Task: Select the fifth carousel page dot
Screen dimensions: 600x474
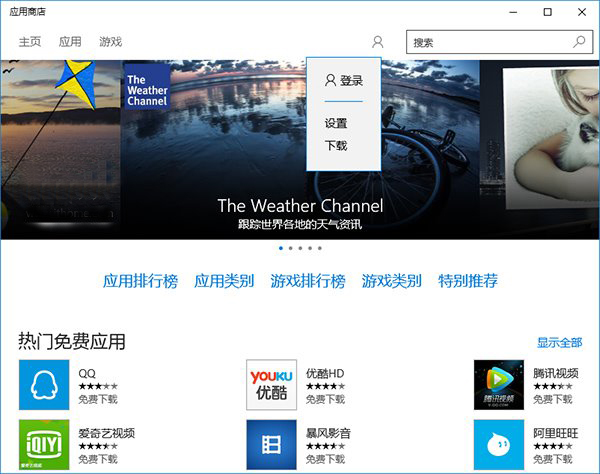Action: click(x=320, y=248)
